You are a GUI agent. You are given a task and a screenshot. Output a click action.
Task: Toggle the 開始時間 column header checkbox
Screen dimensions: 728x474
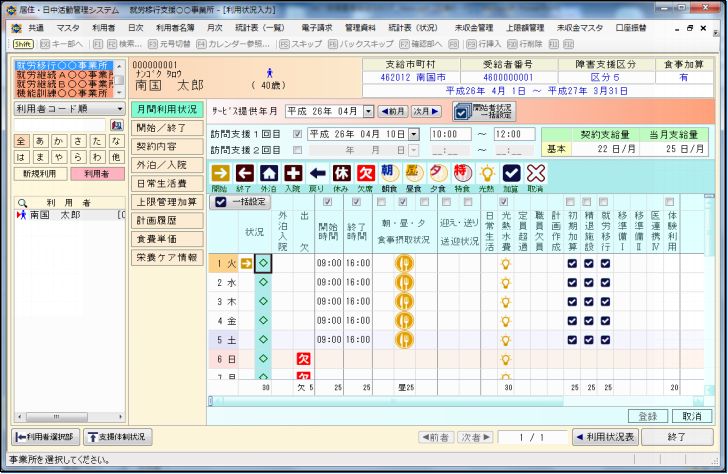[328, 202]
